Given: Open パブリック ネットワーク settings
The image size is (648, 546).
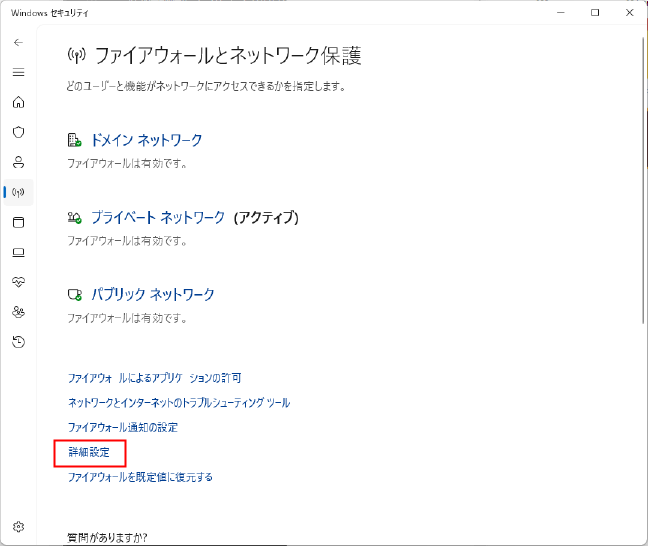Looking at the screenshot, I should coord(152,294).
